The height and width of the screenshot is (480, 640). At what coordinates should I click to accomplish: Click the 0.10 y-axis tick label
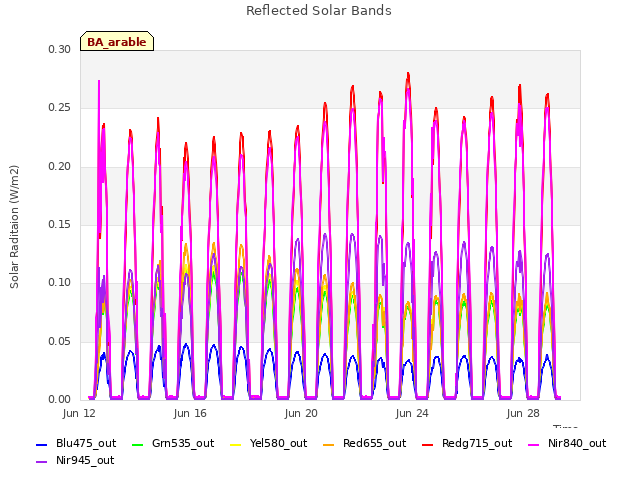pyautogui.click(x=60, y=282)
